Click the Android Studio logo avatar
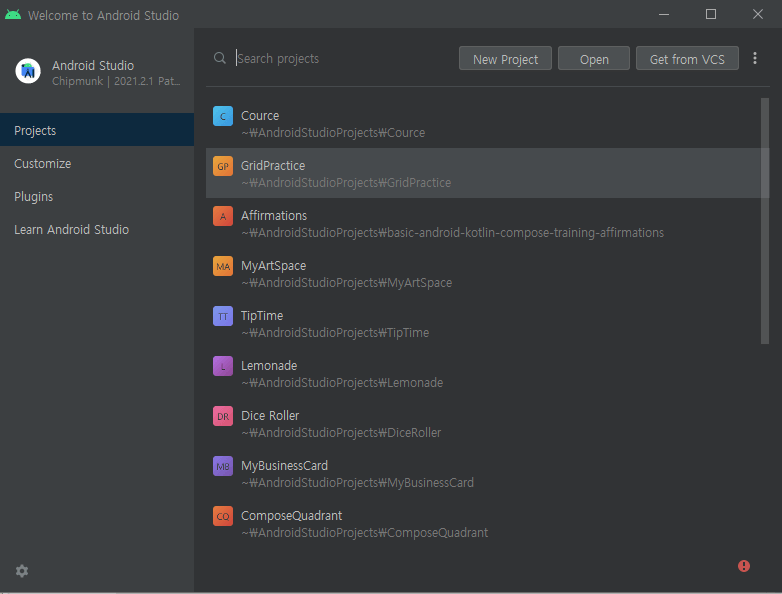Viewport: 782px width, 594px height. (x=28, y=71)
